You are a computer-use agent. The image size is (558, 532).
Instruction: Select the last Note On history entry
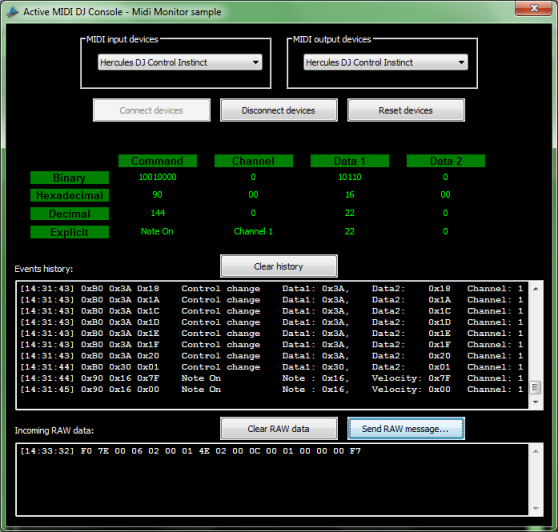click(x=272, y=389)
